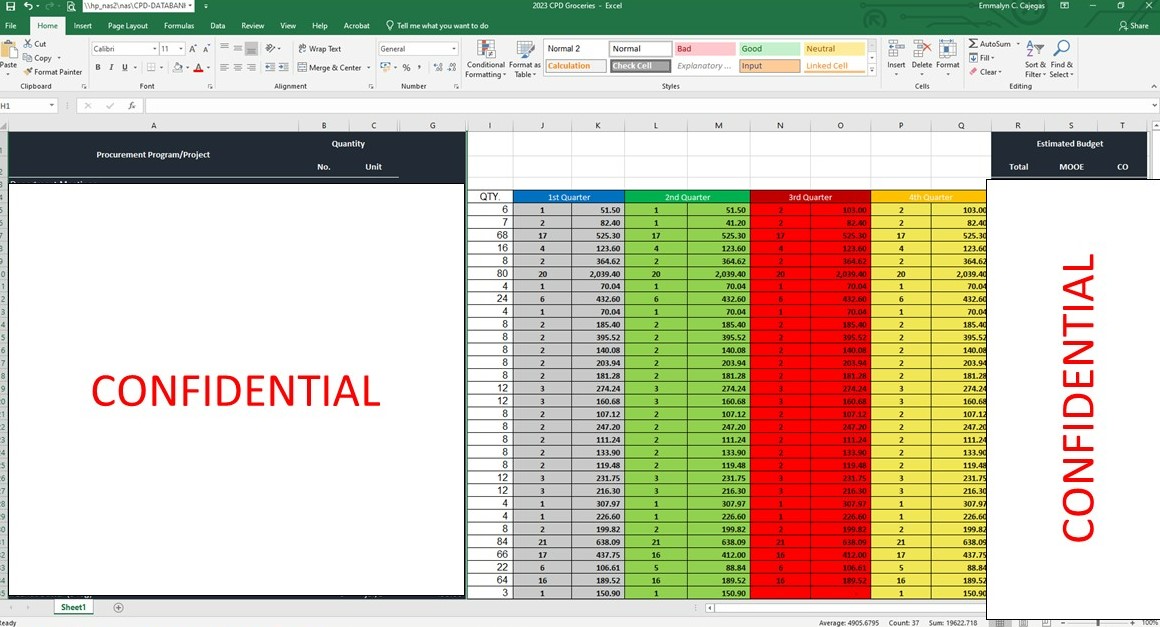Set Bottom Align for cells
The width and height of the screenshot is (1160, 627).
[x=252, y=49]
